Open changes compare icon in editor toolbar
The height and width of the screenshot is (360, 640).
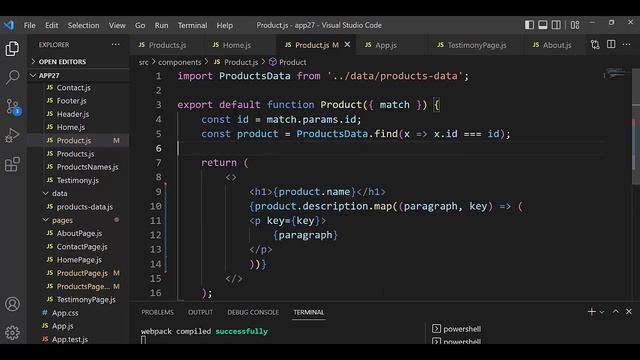[x=595, y=44]
